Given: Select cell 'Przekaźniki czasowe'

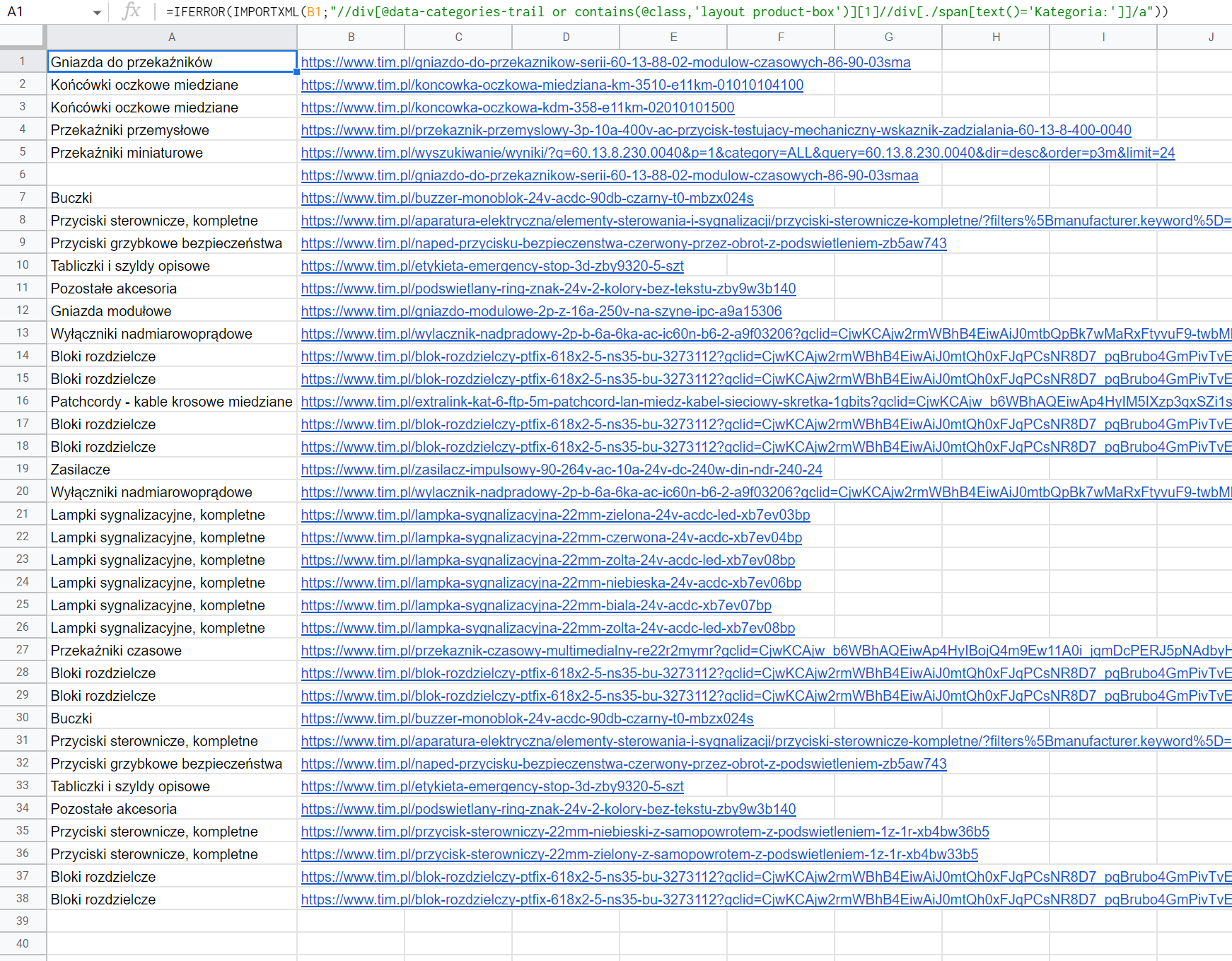Looking at the screenshot, I should tap(172, 651).
